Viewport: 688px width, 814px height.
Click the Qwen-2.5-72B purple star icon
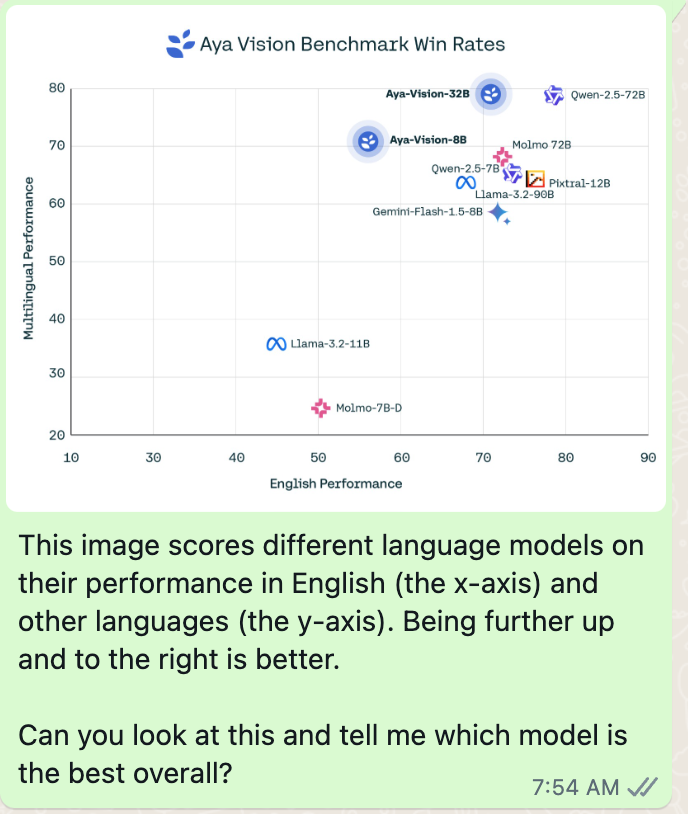tap(556, 93)
